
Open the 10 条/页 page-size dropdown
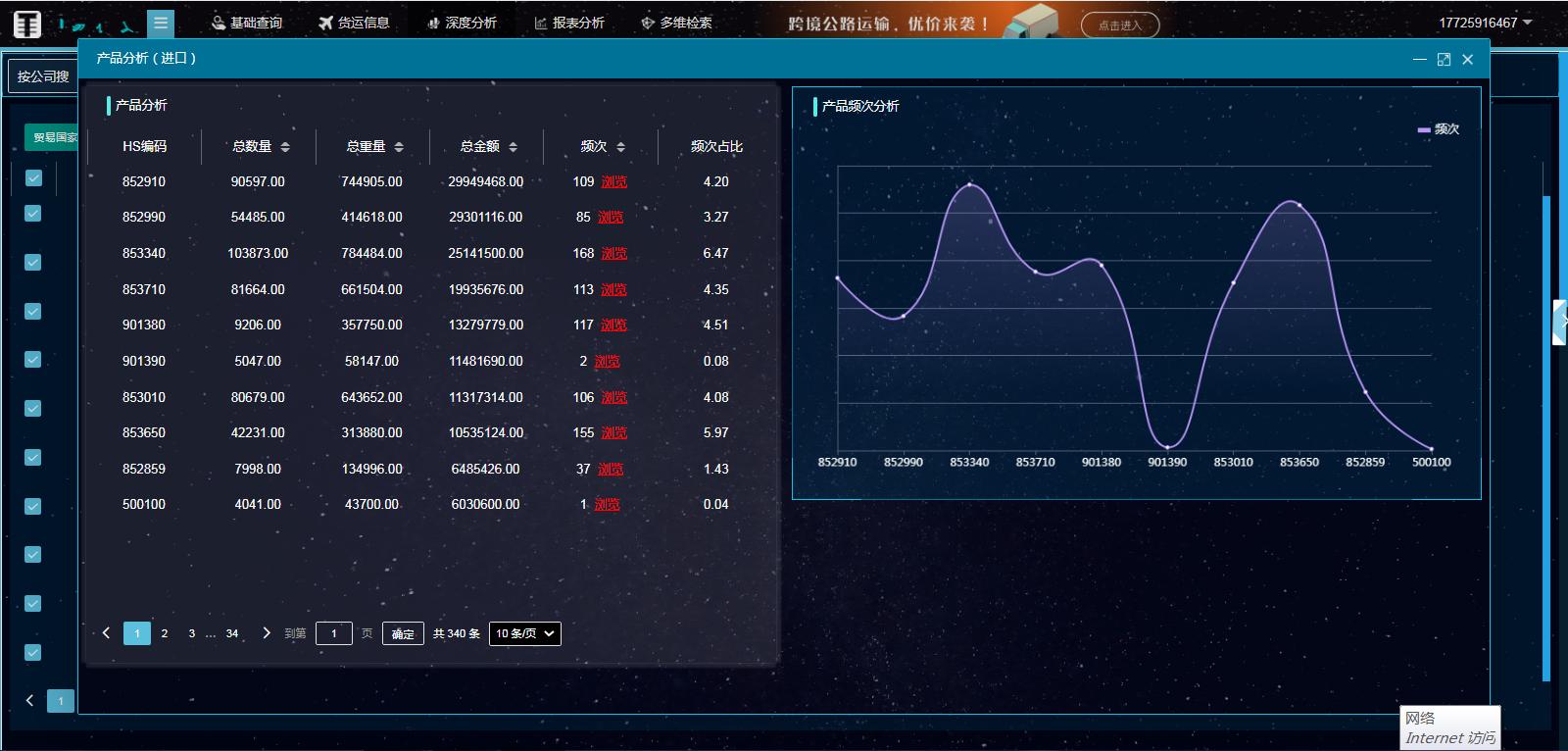coord(525,633)
